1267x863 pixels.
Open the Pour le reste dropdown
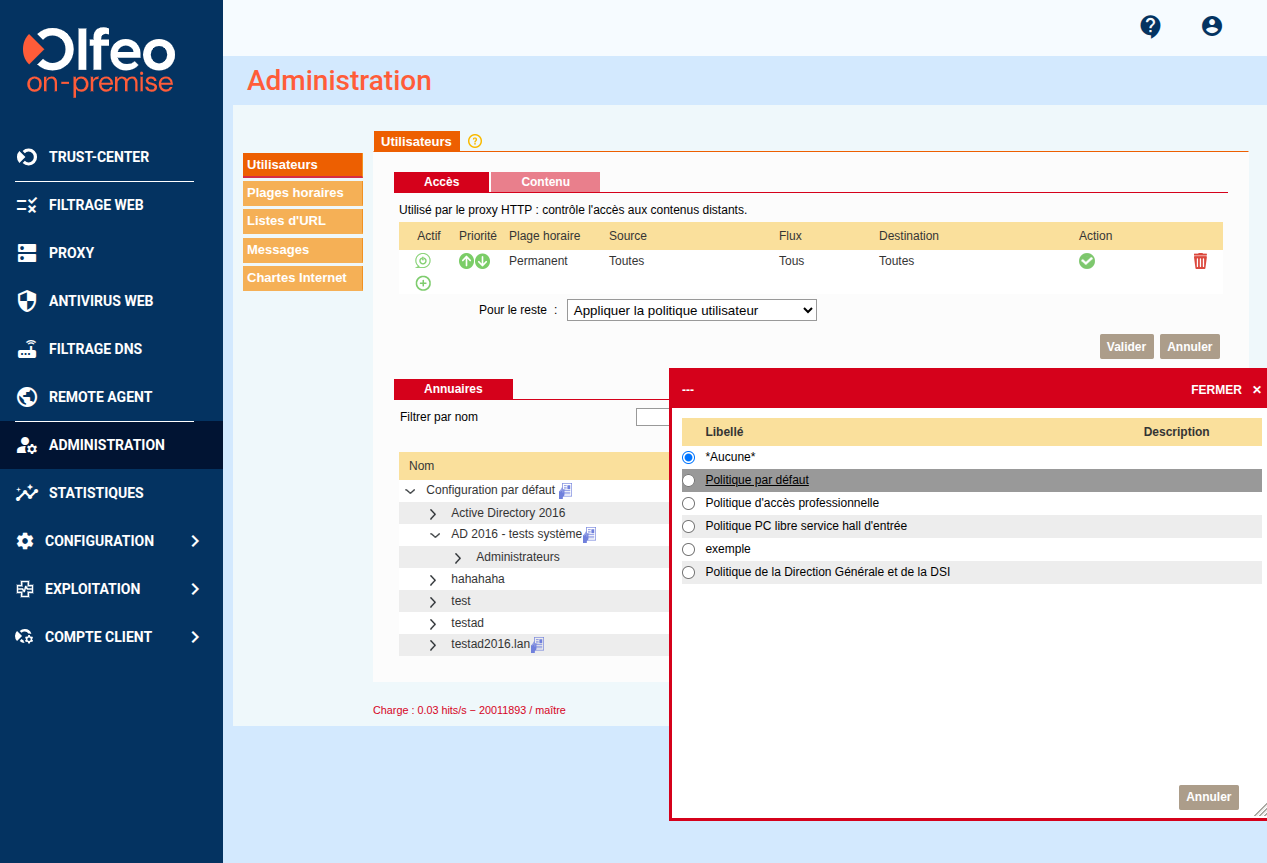[692, 310]
